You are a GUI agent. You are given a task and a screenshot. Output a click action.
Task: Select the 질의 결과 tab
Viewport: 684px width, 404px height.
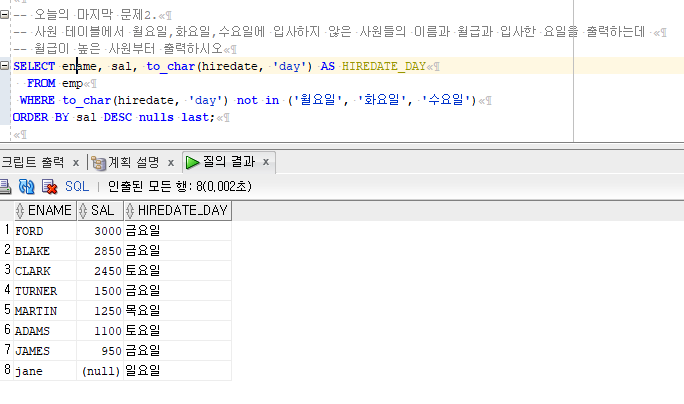(229, 162)
